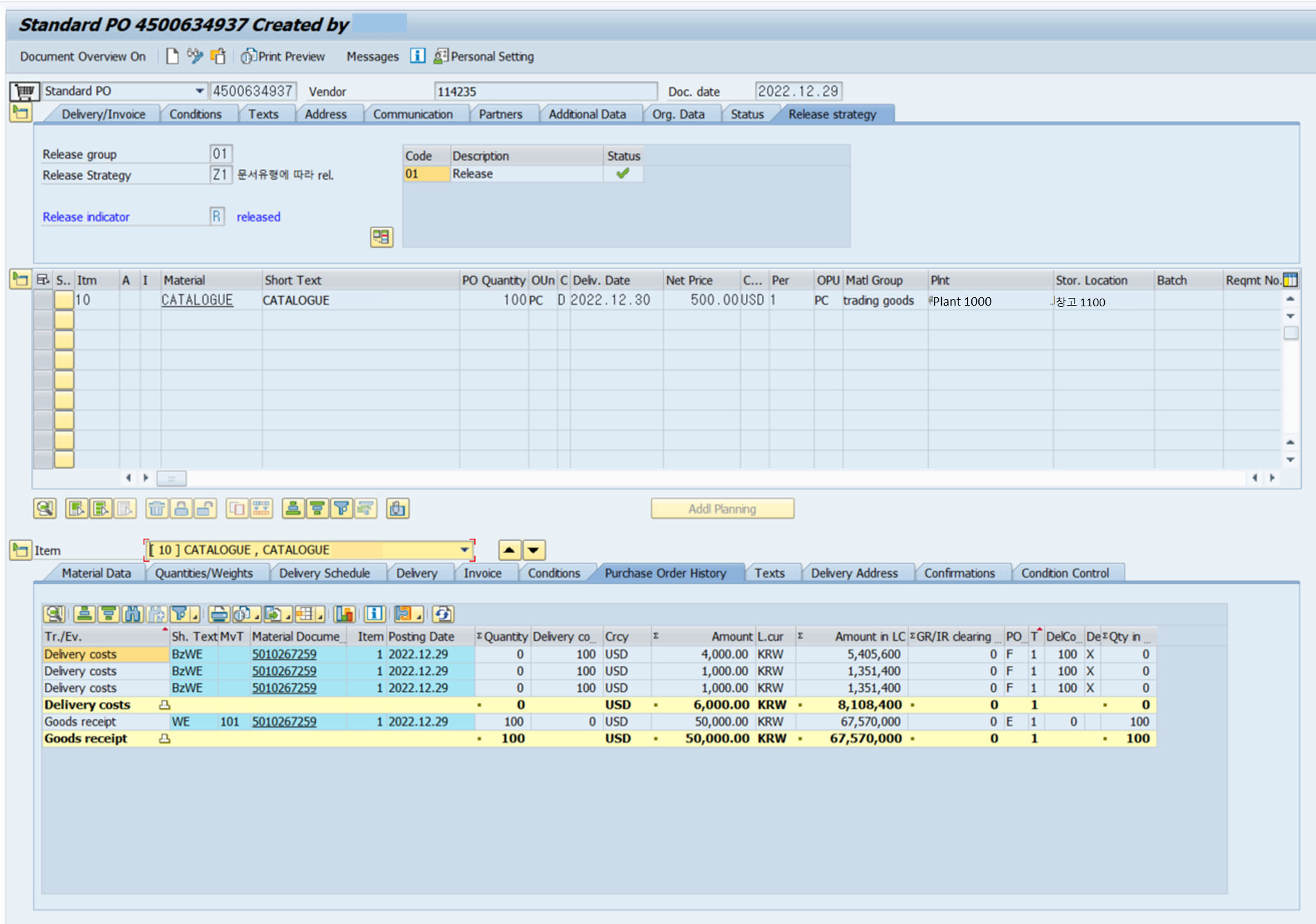Select the second empty row selector

pos(43,340)
